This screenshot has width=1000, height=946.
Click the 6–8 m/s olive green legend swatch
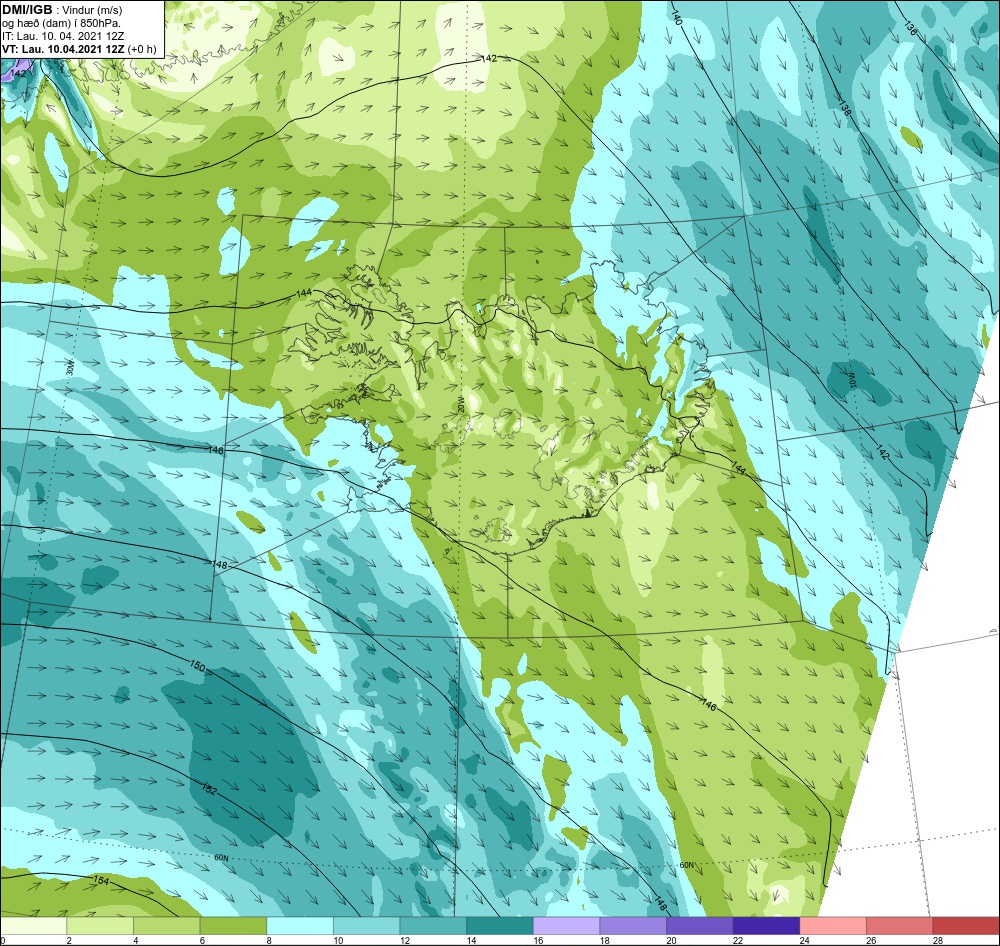(233, 926)
